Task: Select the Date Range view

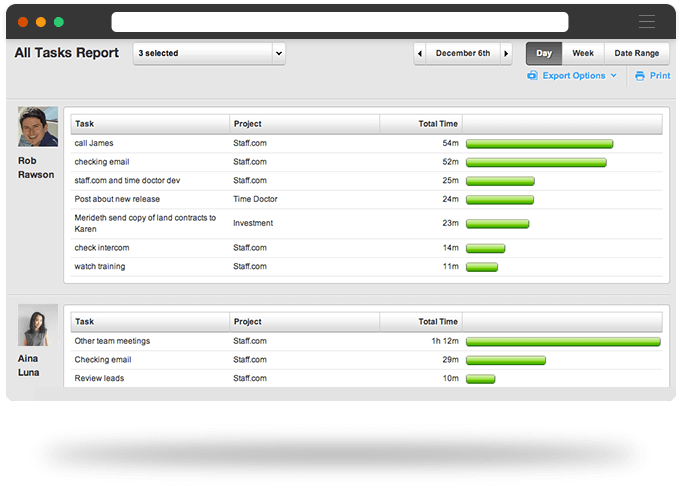Action: [636, 54]
